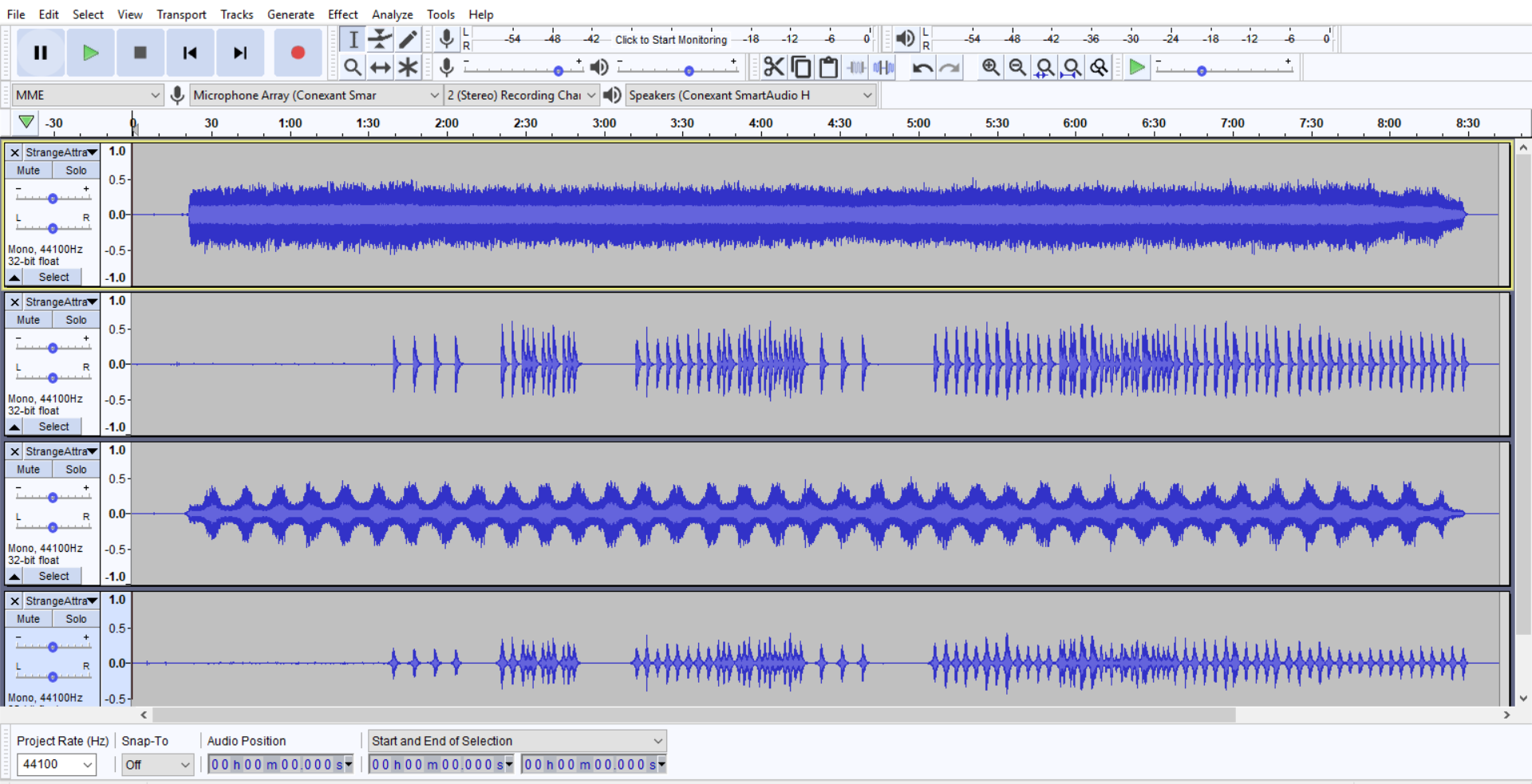Toggle Mute on the first track
This screenshot has width=1532, height=784.
tap(29, 170)
